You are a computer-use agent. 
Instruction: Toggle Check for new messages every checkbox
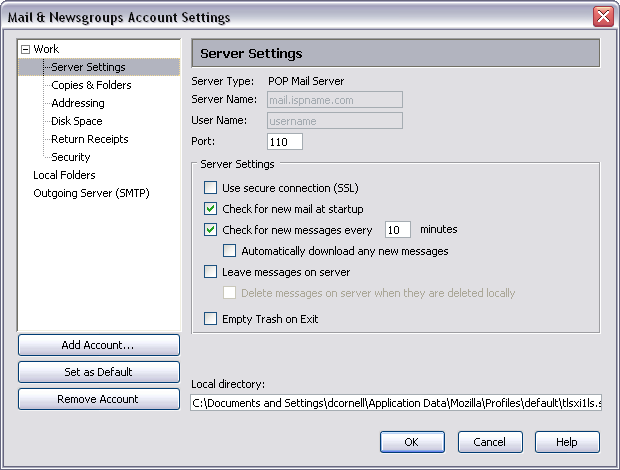pos(210,230)
